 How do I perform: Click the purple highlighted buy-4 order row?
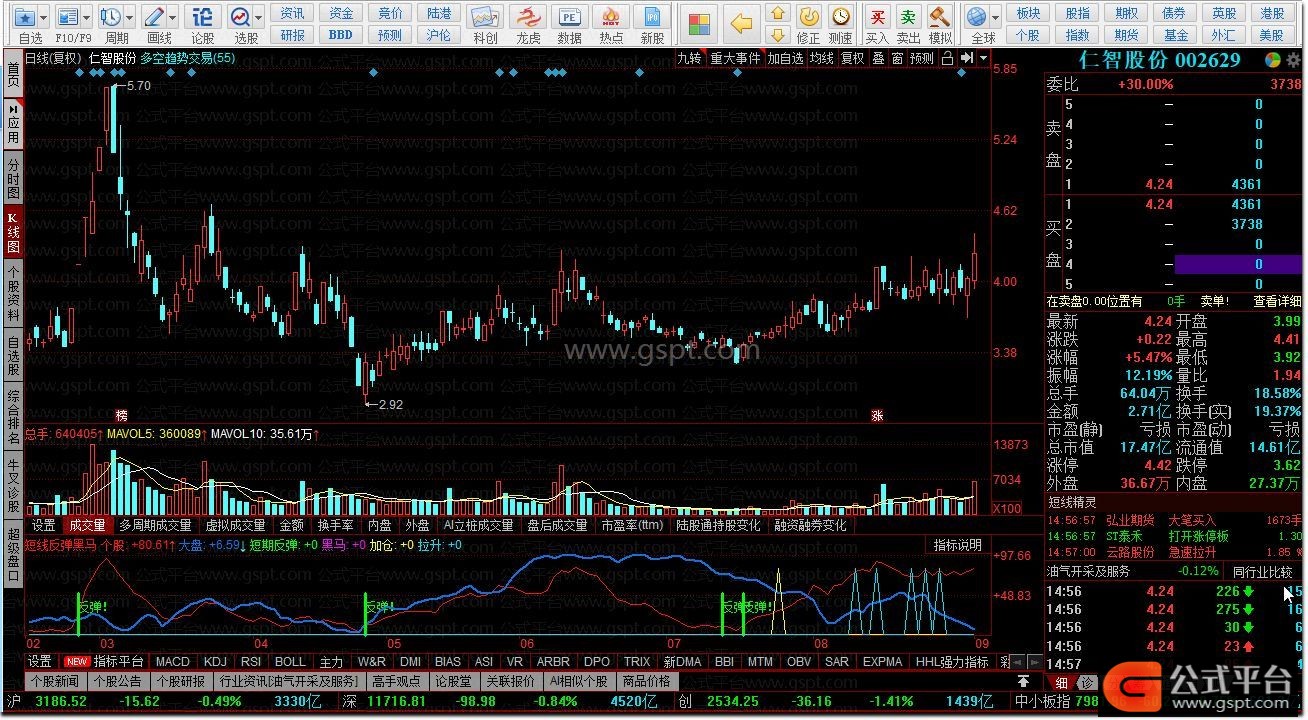point(1238,264)
